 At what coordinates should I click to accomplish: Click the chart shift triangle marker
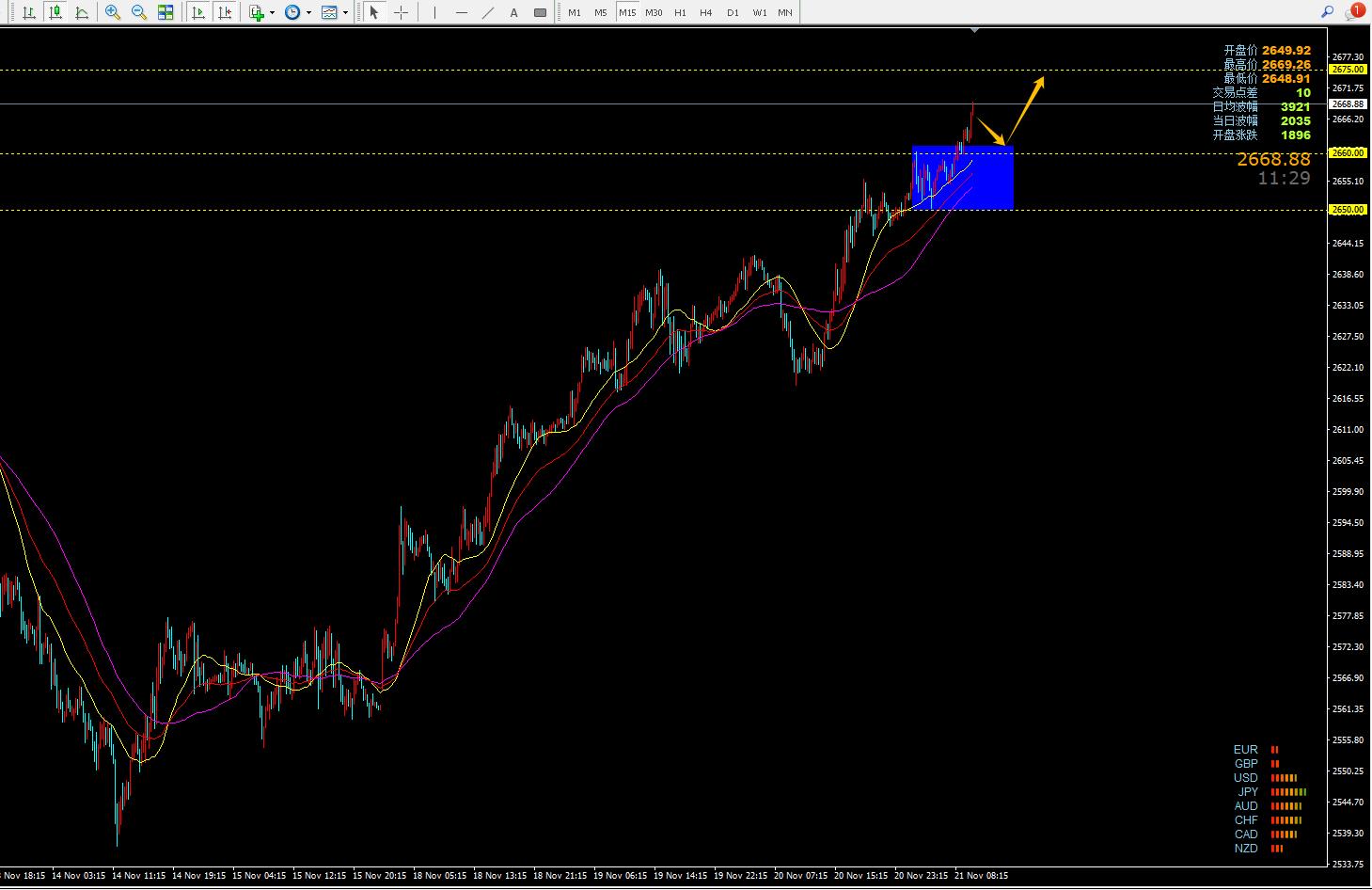click(x=975, y=30)
